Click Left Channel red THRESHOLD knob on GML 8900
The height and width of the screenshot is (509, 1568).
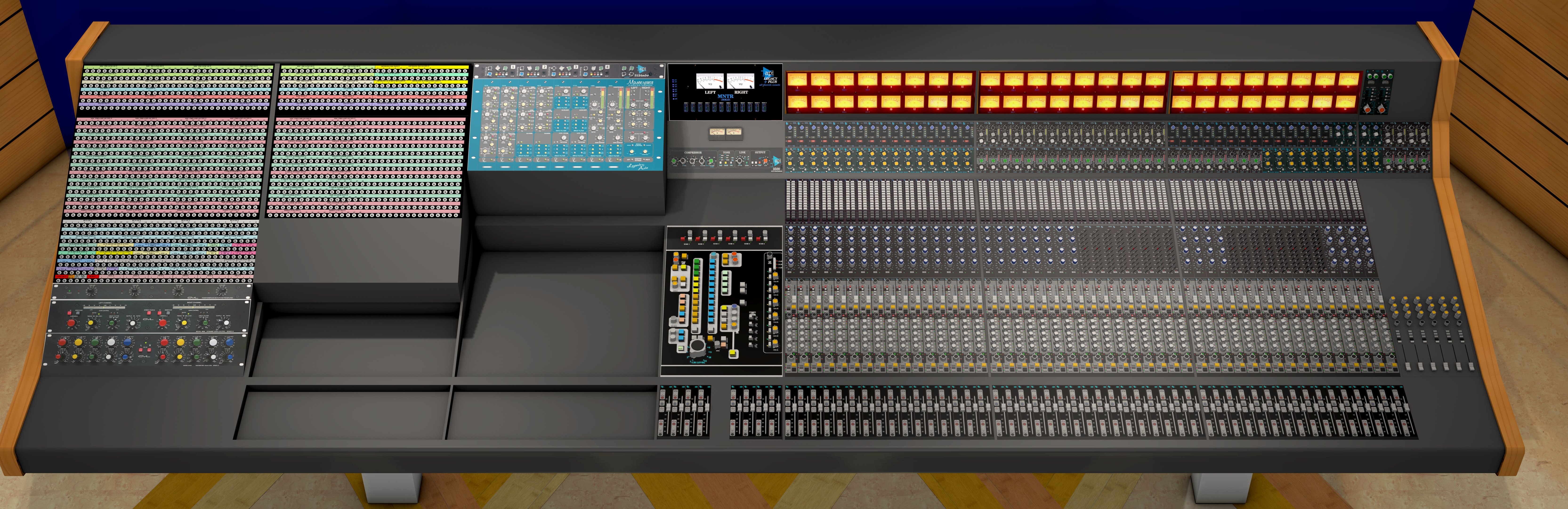click(x=71, y=323)
